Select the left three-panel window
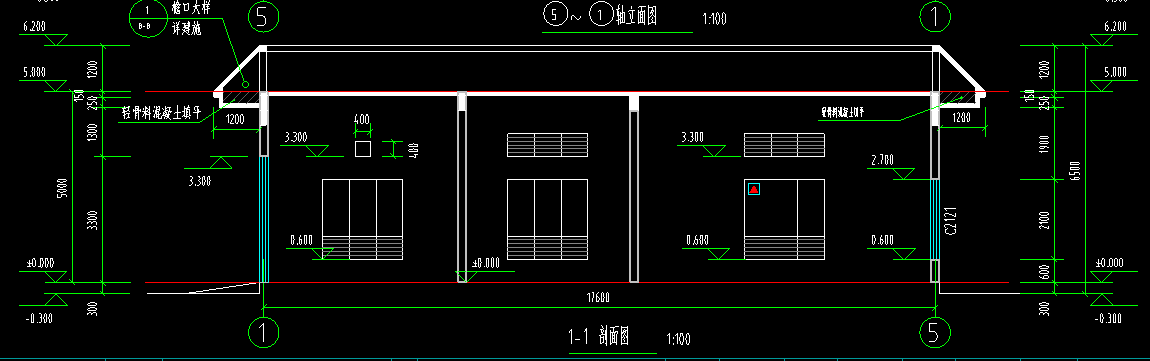The width and height of the screenshot is (1150, 361). coord(362,219)
